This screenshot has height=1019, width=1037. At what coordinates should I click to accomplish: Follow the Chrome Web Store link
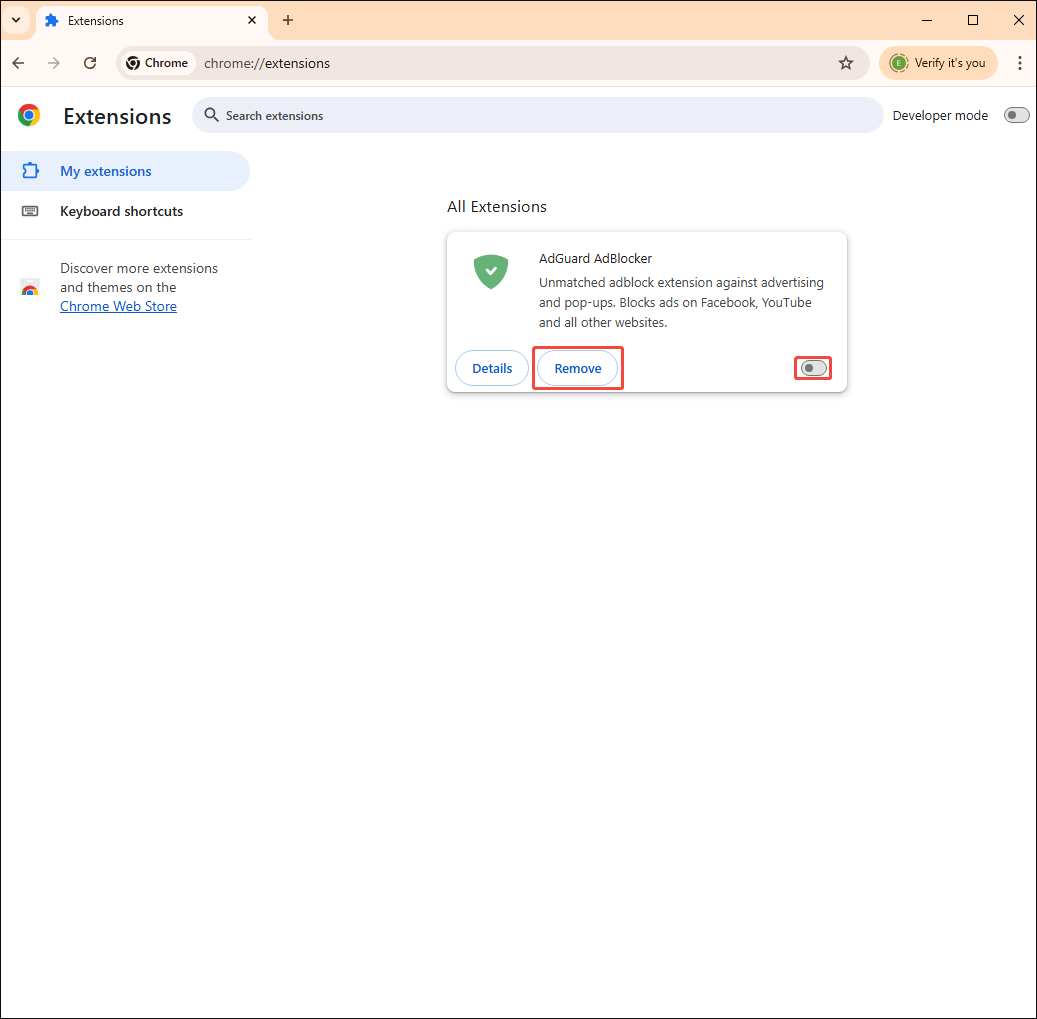pos(118,305)
